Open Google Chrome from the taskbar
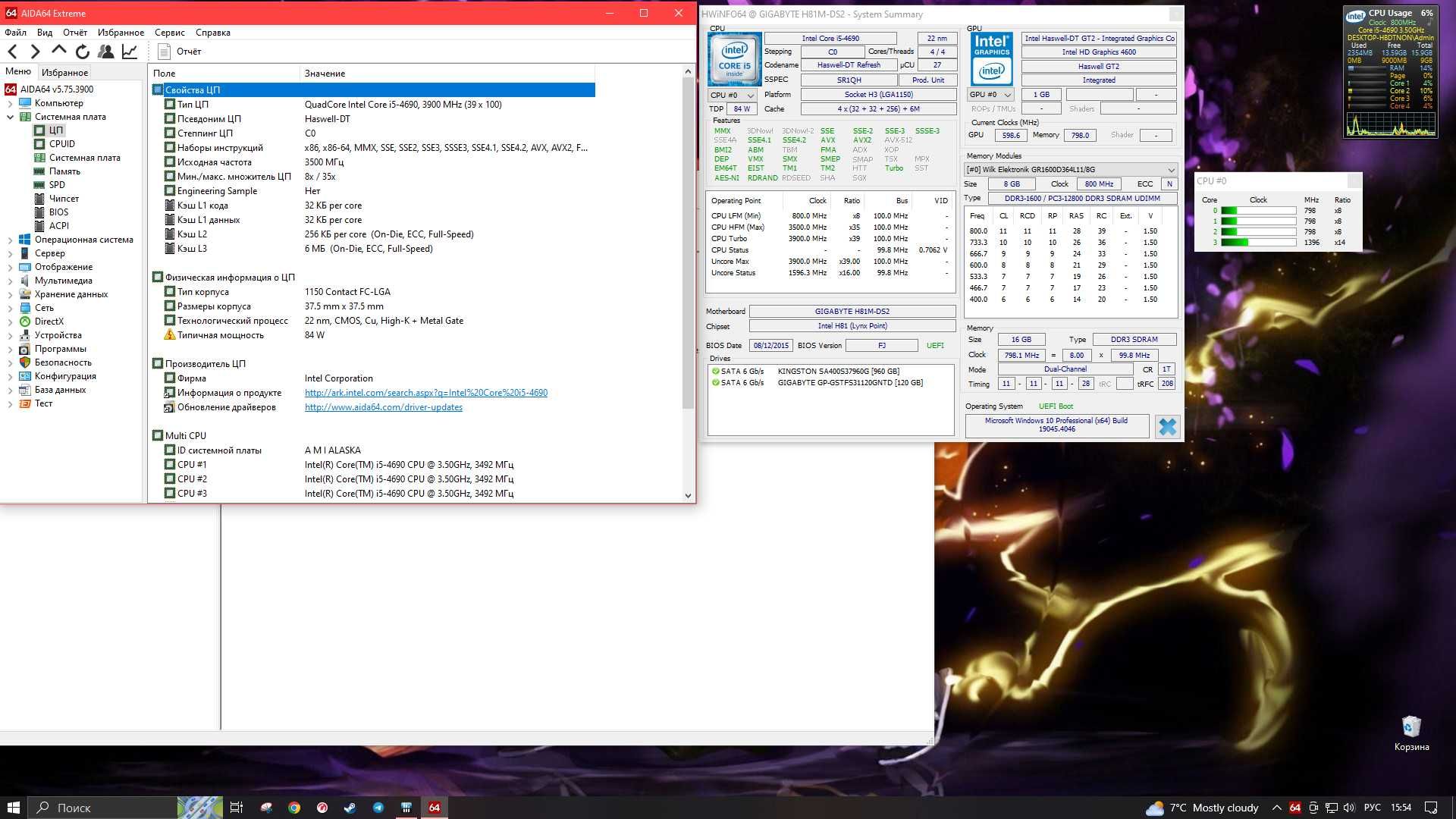The height and width of the screenshot is (819, 1456). (x=294, y=808)
